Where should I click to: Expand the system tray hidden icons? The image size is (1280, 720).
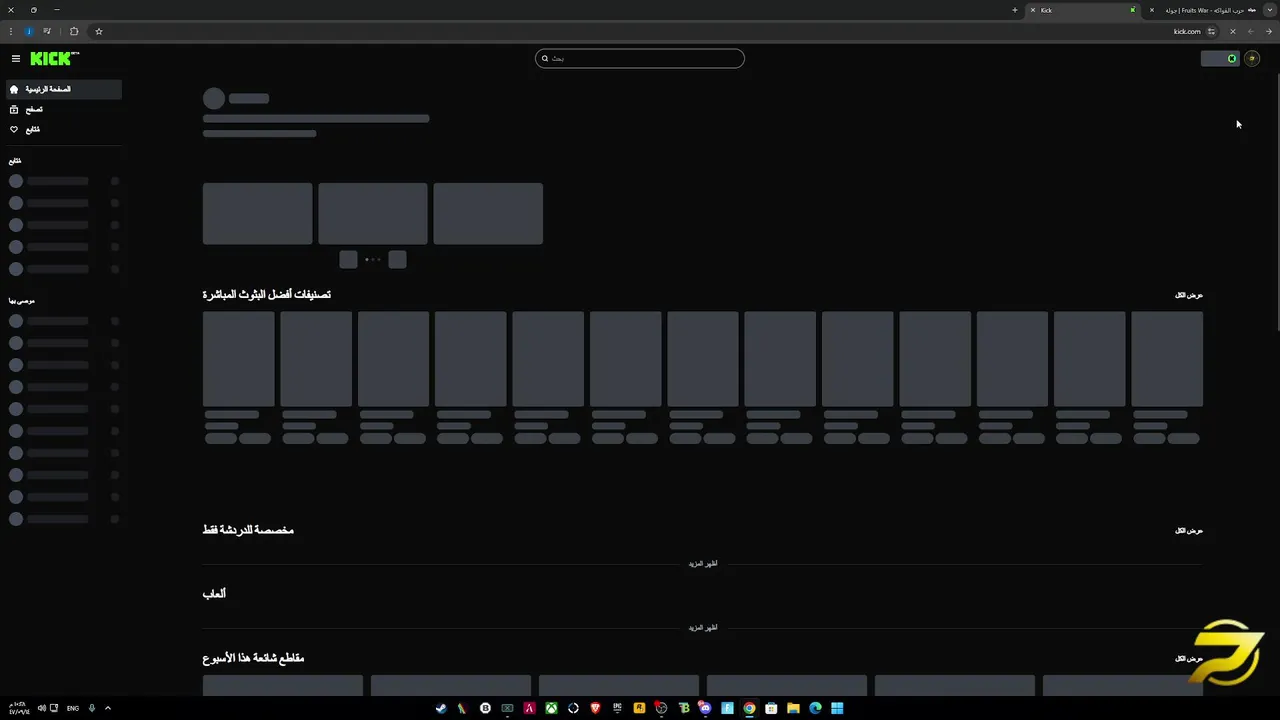[x=108, y=708]
